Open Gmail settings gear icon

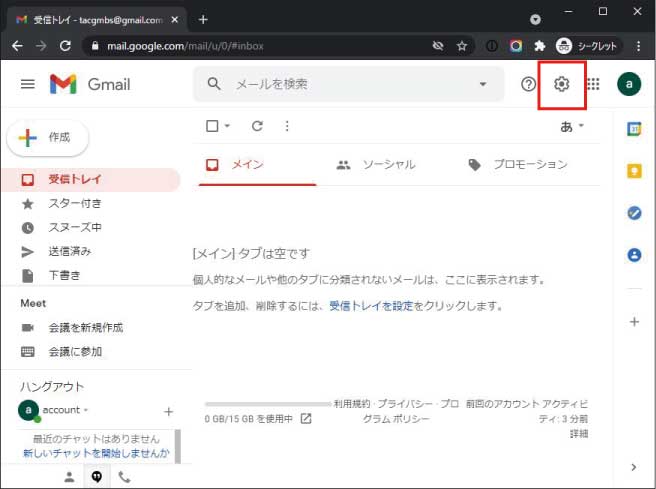(561, 84)
